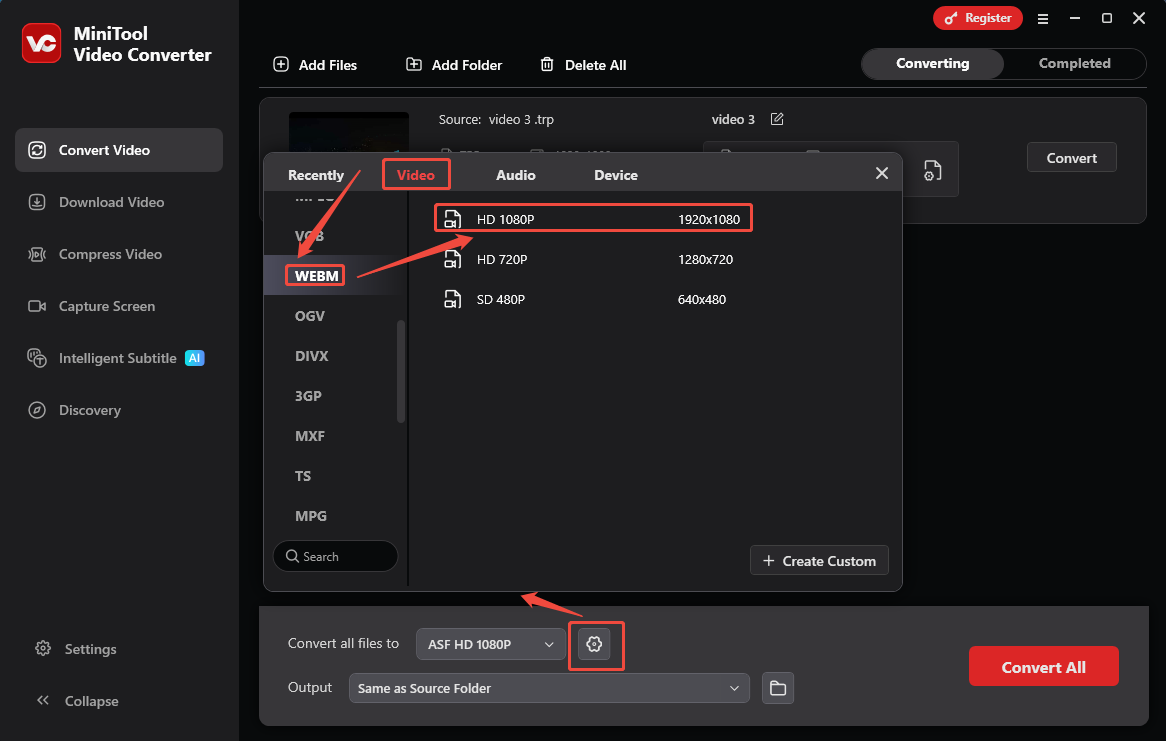Click the Convert All button
The height and width of the screenshot is (741, 1166).
pyautogui.click(x=1043, y=665)
